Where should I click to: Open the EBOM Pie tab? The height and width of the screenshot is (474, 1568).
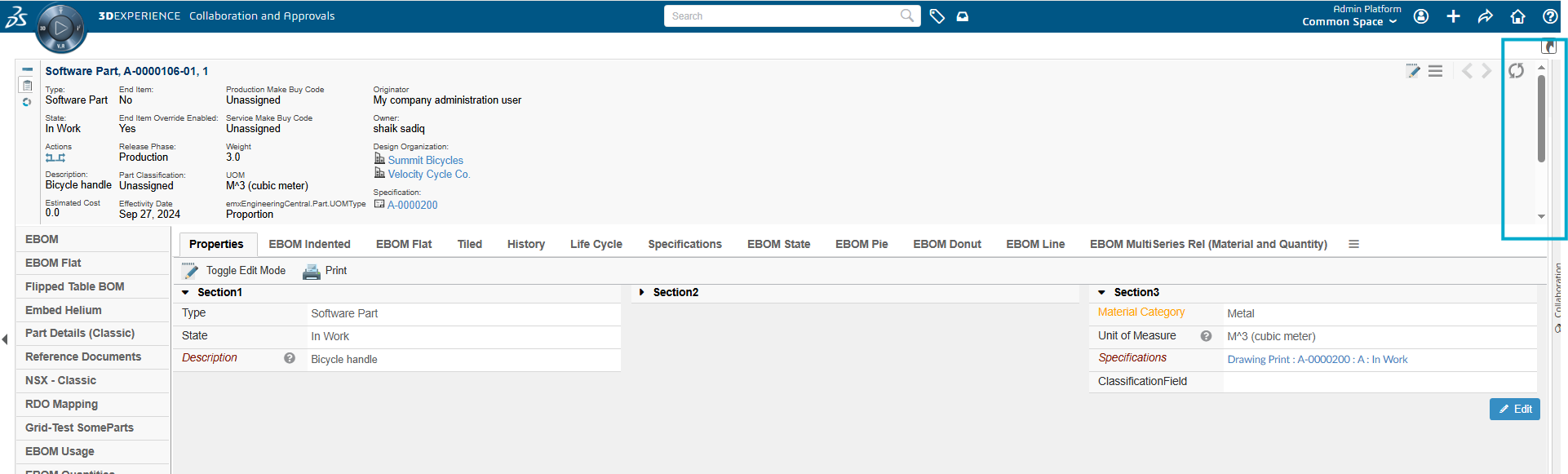(862, 244)
